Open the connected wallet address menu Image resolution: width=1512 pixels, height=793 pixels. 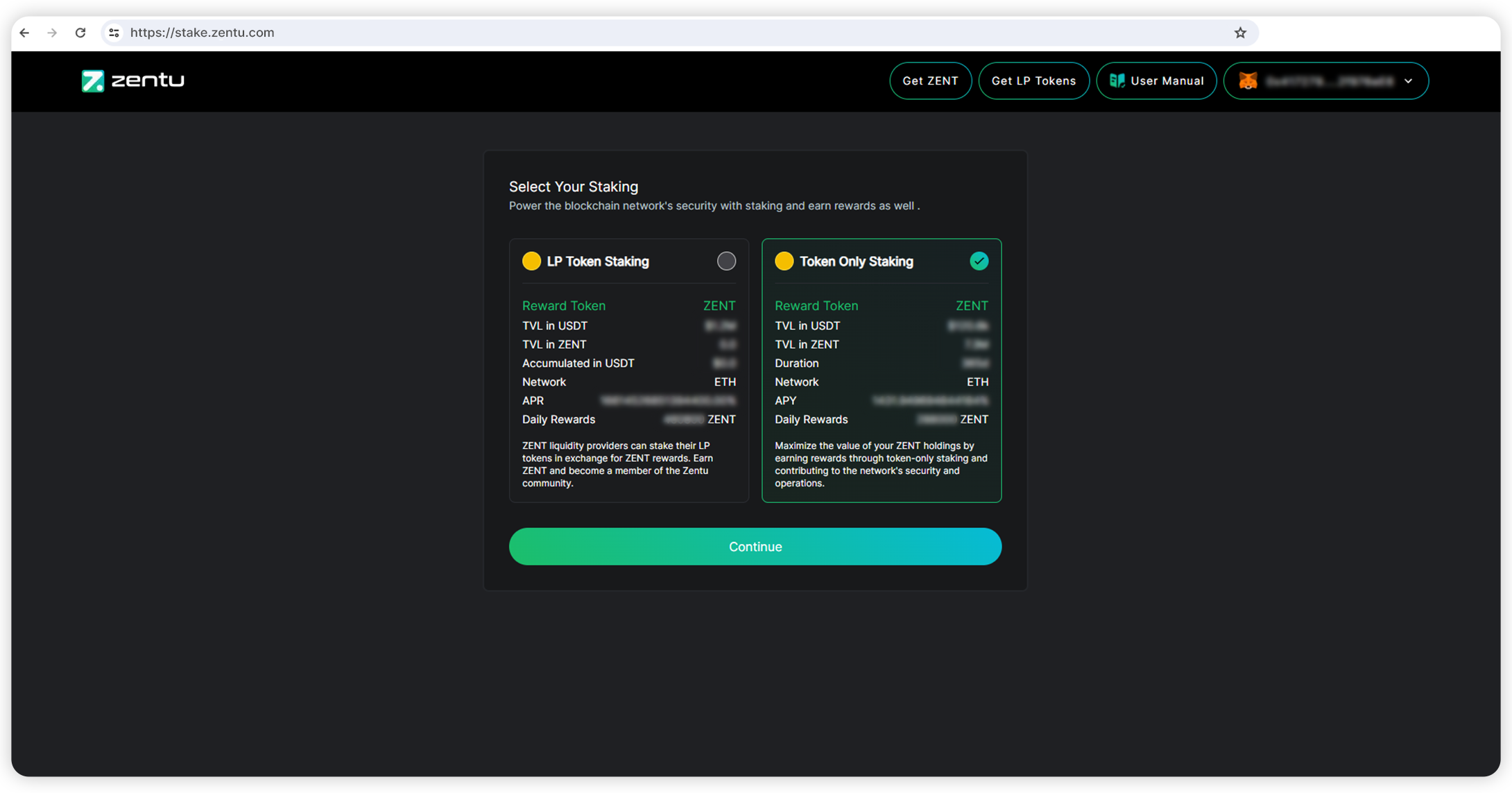[1329, 81]
